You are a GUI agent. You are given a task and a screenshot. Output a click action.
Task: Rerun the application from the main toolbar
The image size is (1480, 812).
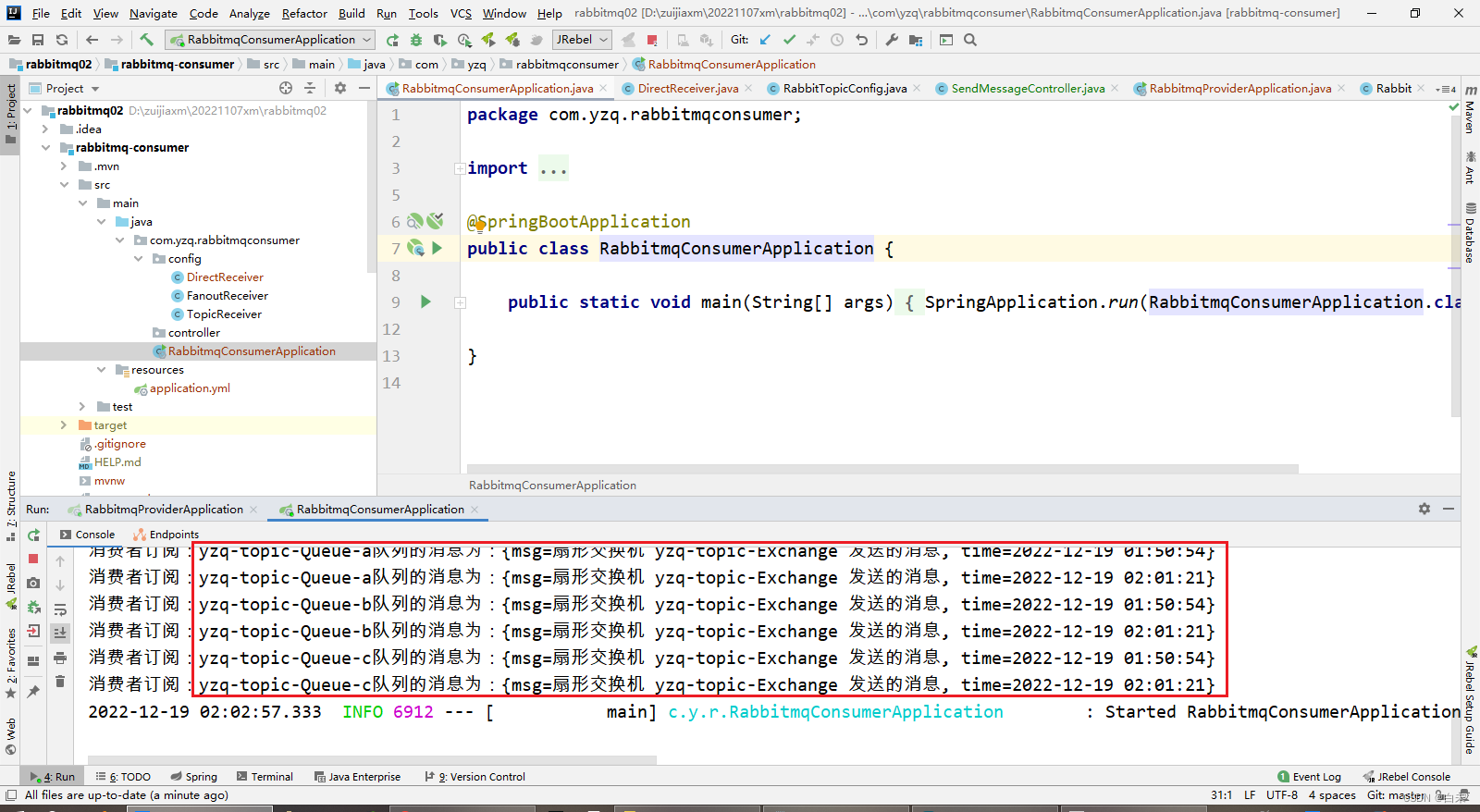[392, 40]
